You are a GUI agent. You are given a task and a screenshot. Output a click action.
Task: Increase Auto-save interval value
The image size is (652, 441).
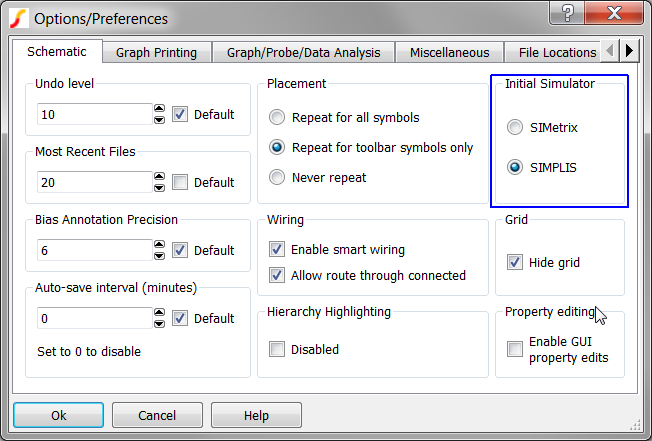point(159,313)
